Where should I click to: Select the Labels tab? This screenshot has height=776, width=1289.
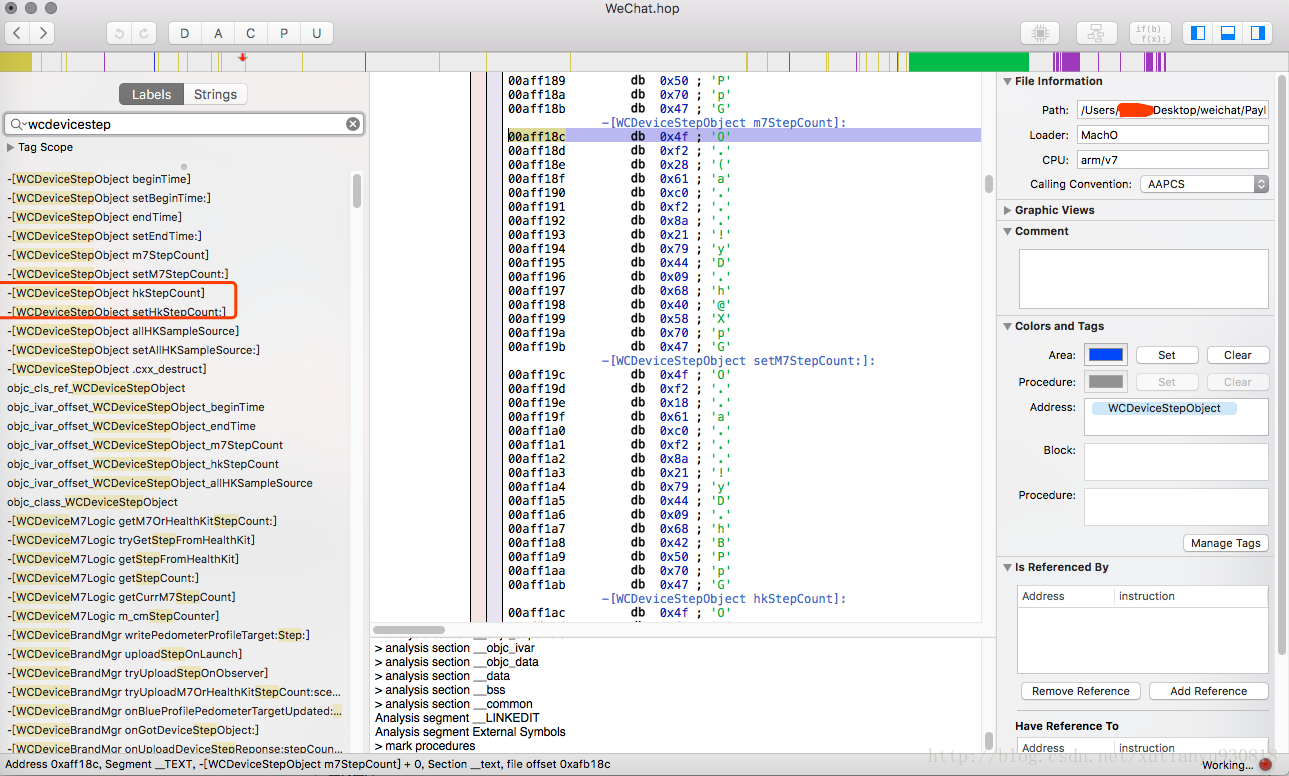click(x=151, y=94)
